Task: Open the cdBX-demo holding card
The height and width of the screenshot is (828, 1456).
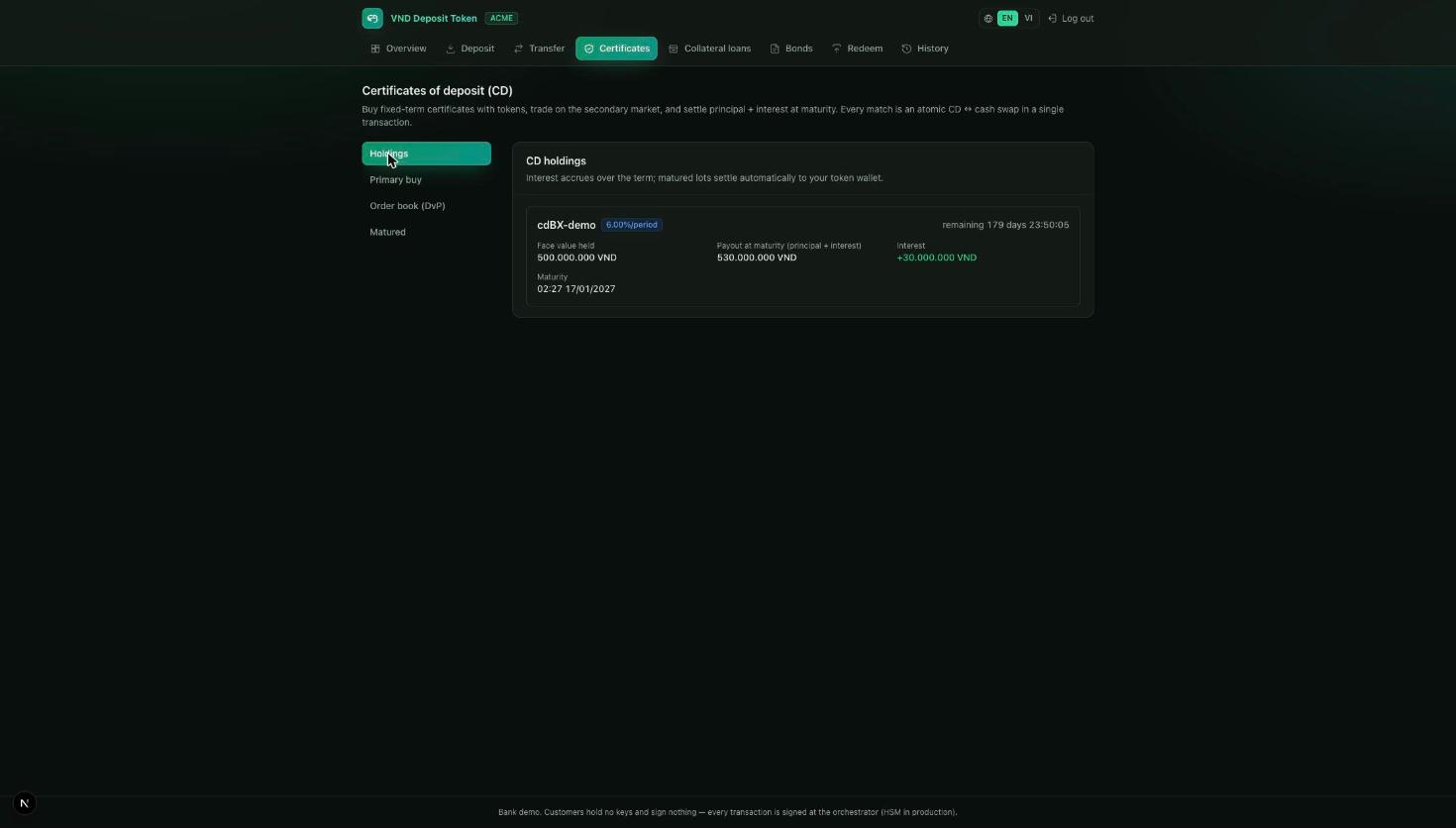Action: pyautogui.click(x=802, y=257)
